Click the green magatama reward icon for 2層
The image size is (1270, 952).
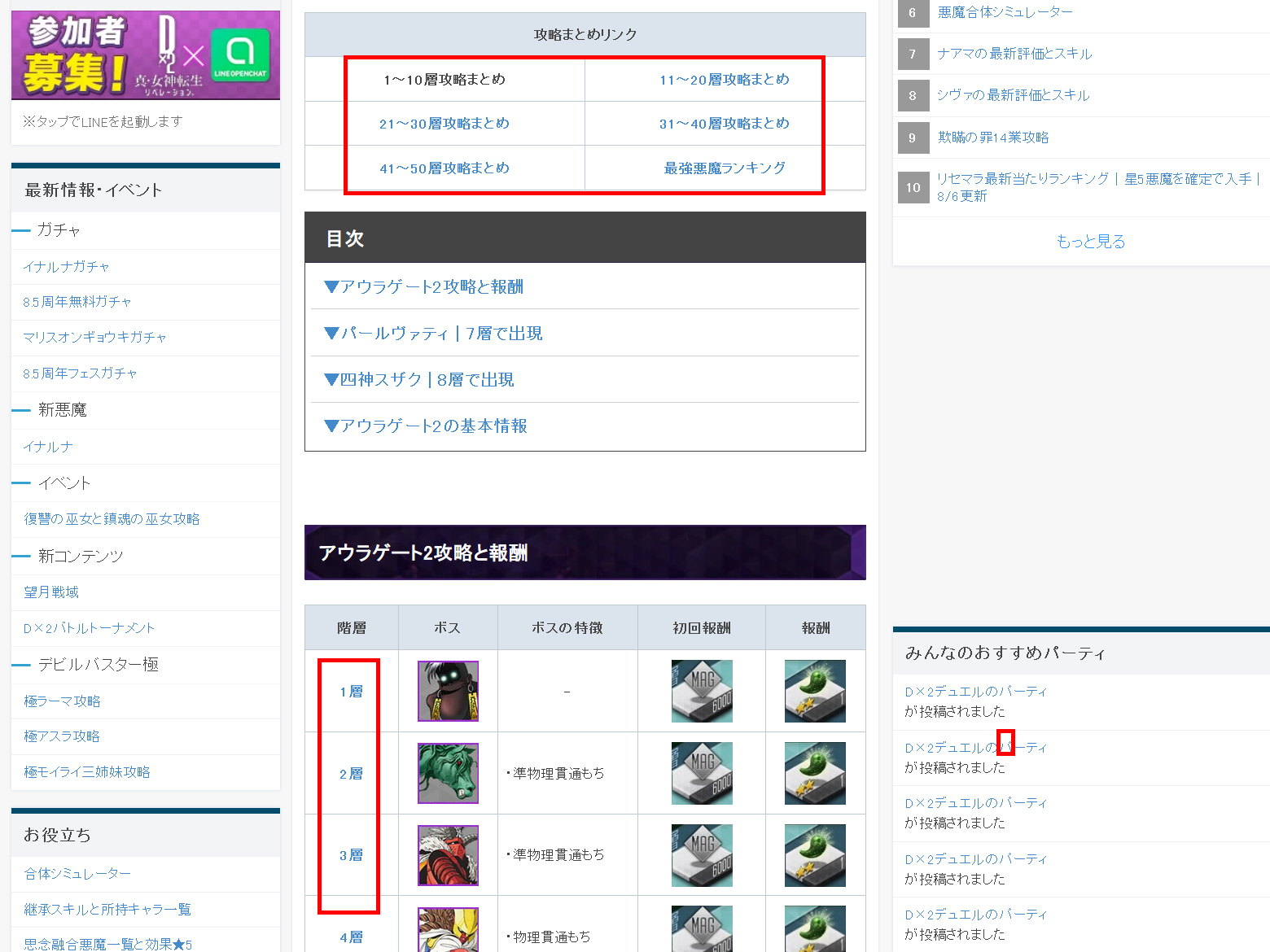tap(815, 773)
